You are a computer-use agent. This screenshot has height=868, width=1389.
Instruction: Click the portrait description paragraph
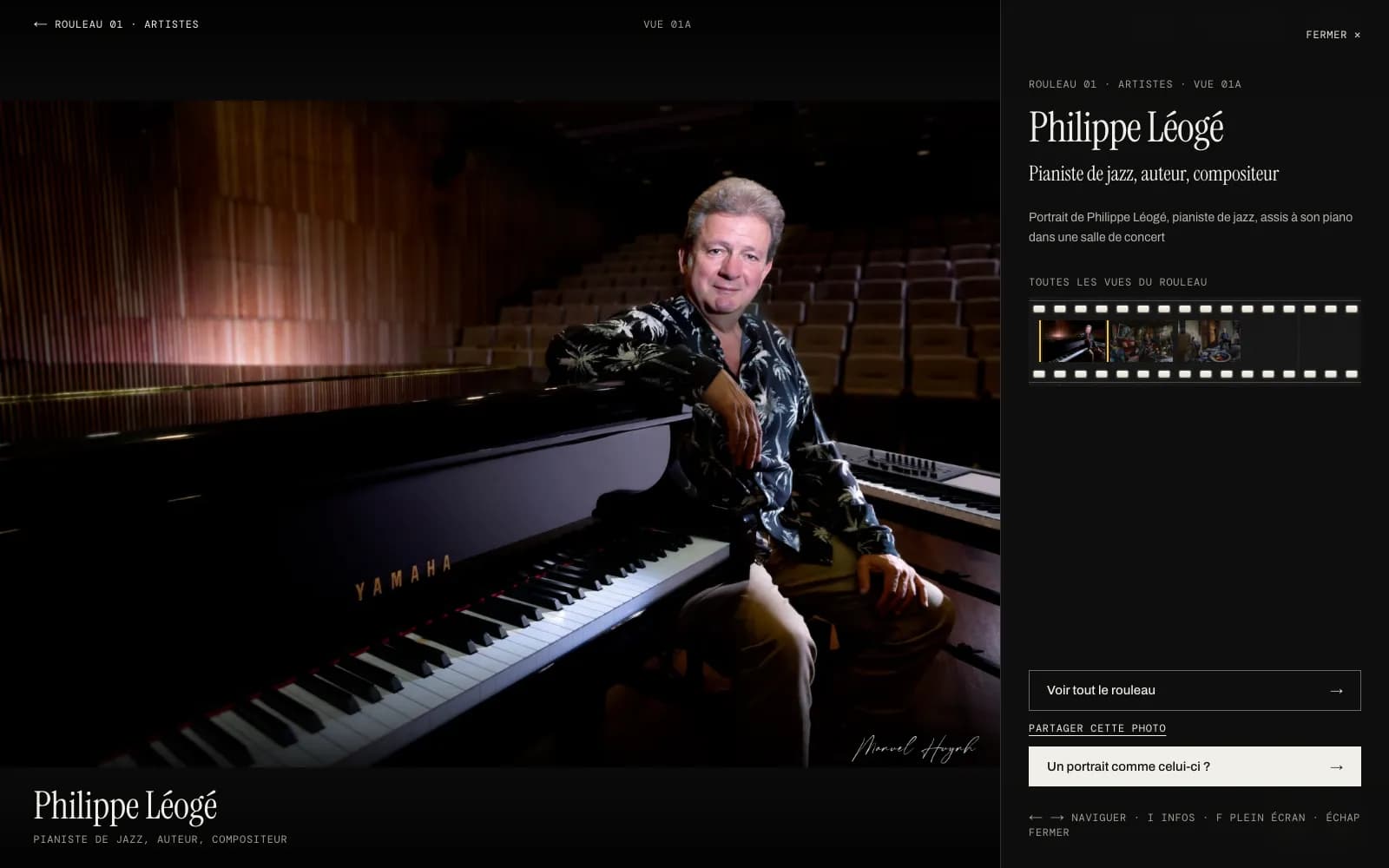click(1190, 227)
